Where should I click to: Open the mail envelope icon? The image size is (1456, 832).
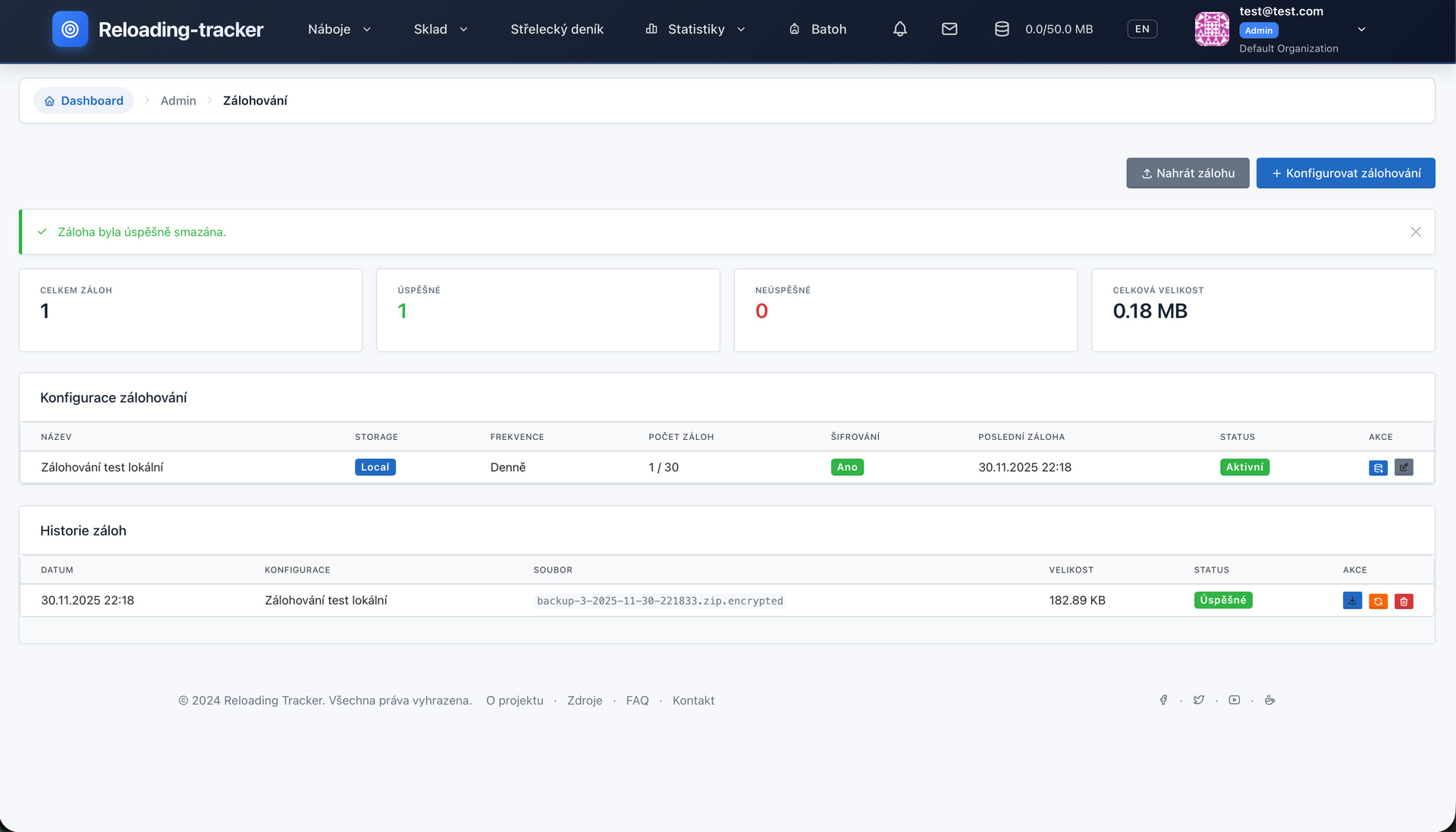[x=949, y=29]
